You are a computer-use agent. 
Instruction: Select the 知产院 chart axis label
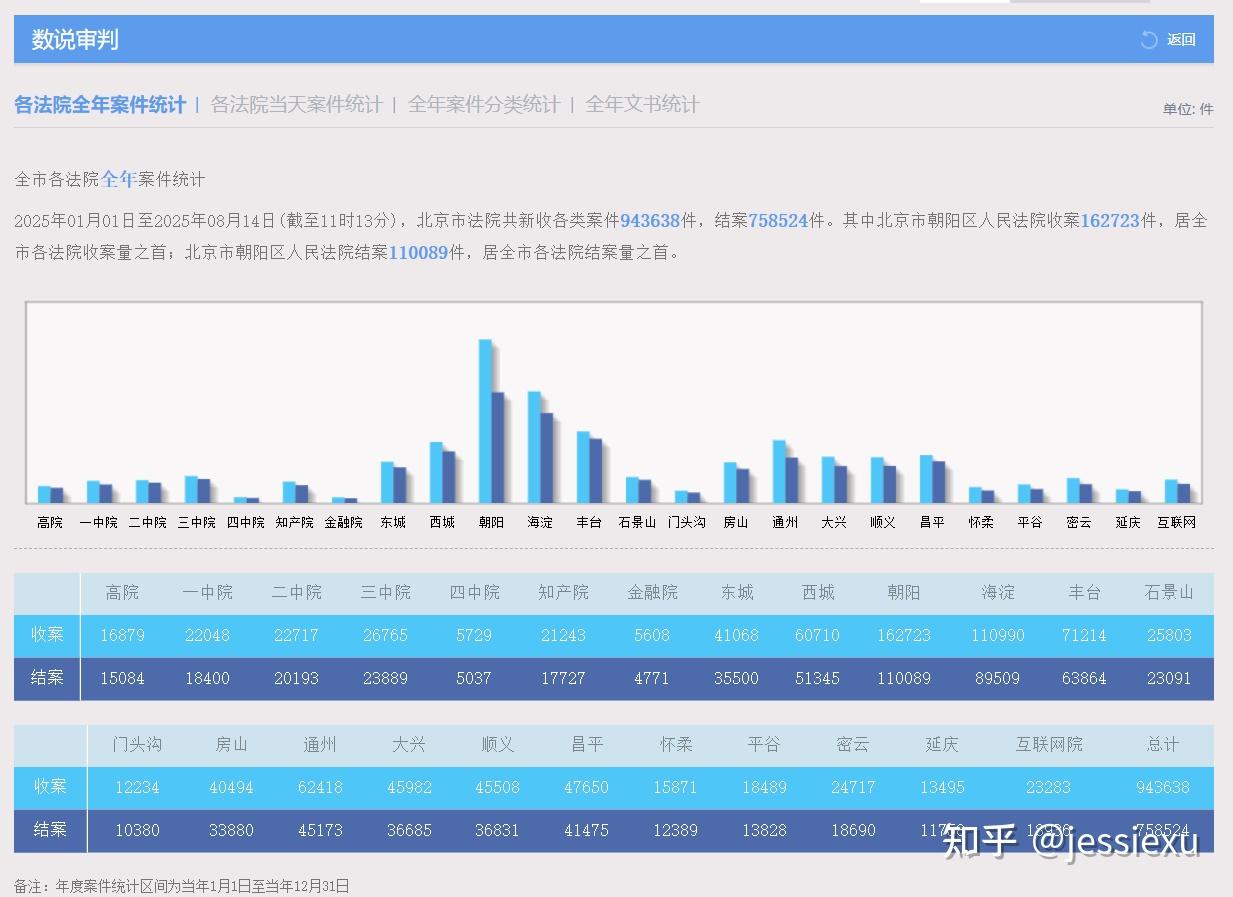pyautogui.click(x=295, y=522)
